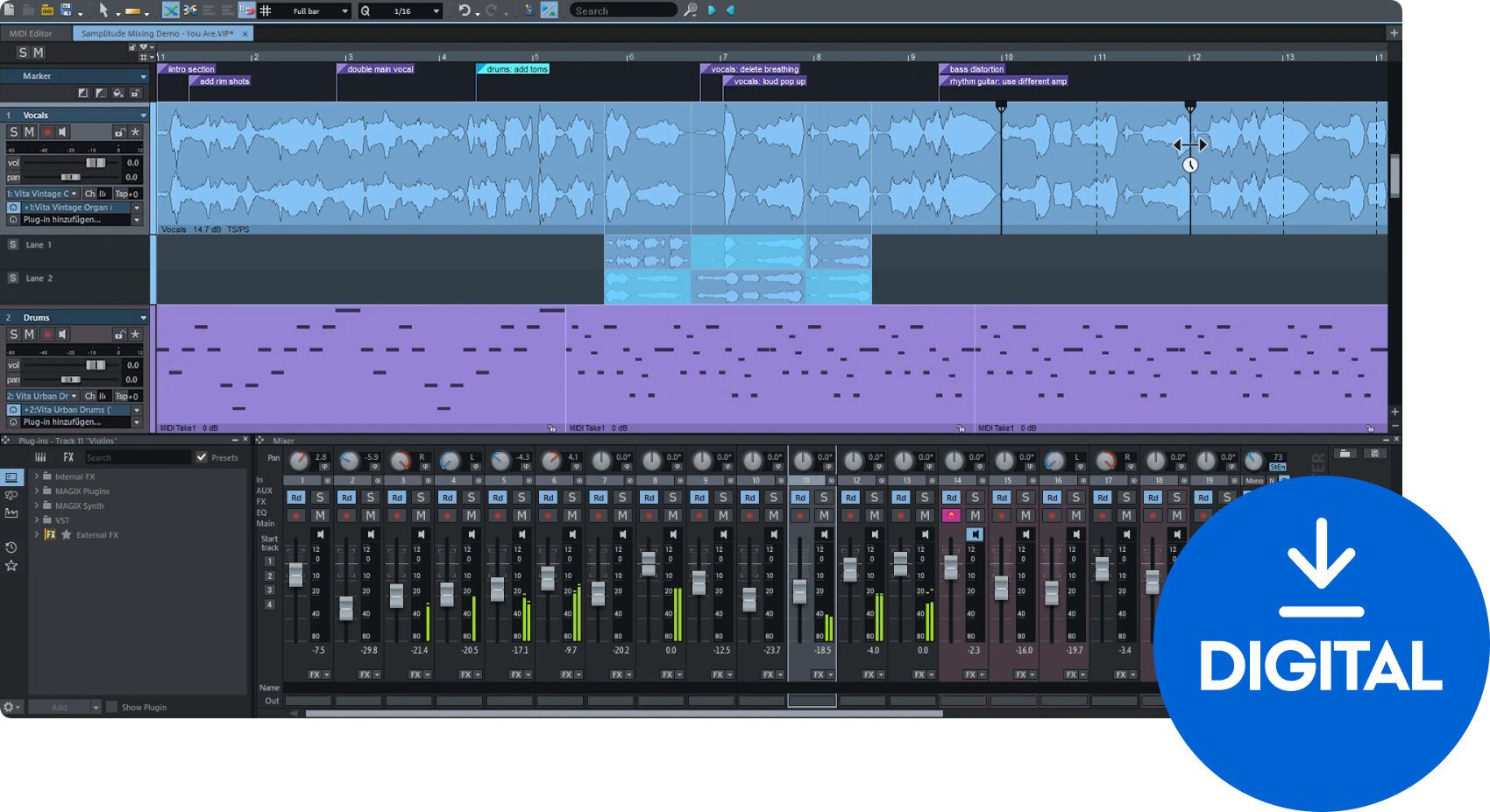Image resolution: width=1490 pixels, height=812 pixels.
Task: Click the save project floppy disk icon
Action: (66, 11)
